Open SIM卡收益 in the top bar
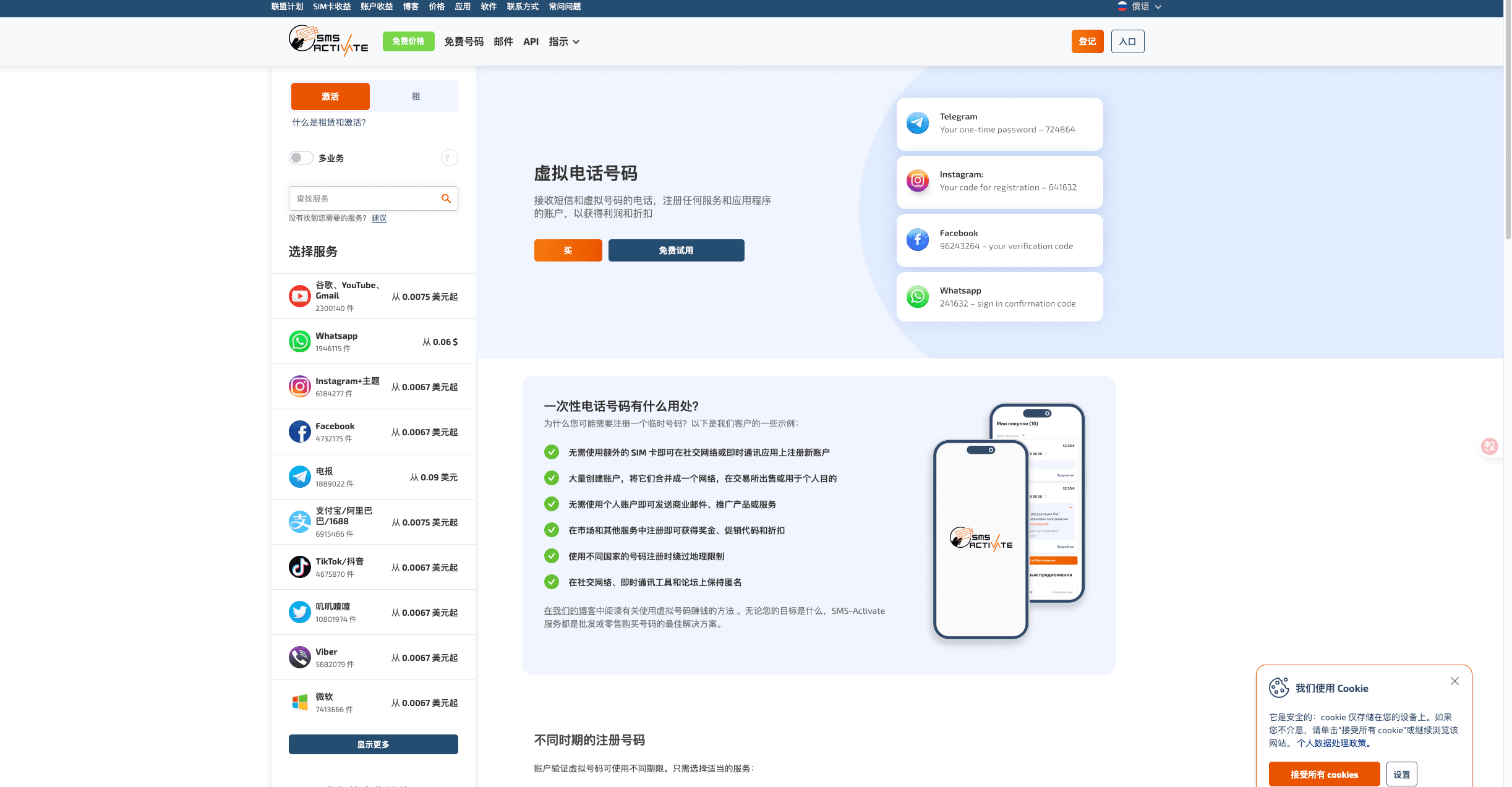Screen dimensions: 1512x787 click(x=331, y=6)
